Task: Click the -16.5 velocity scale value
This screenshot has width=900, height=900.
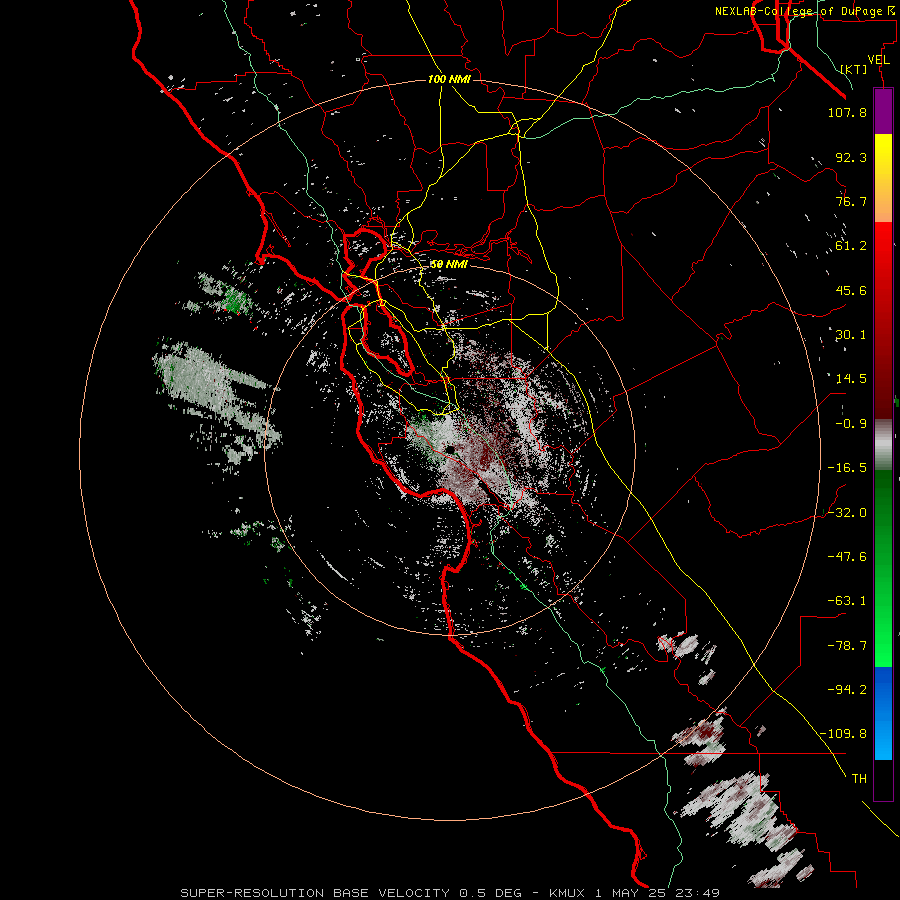Action: click(847, 468)
